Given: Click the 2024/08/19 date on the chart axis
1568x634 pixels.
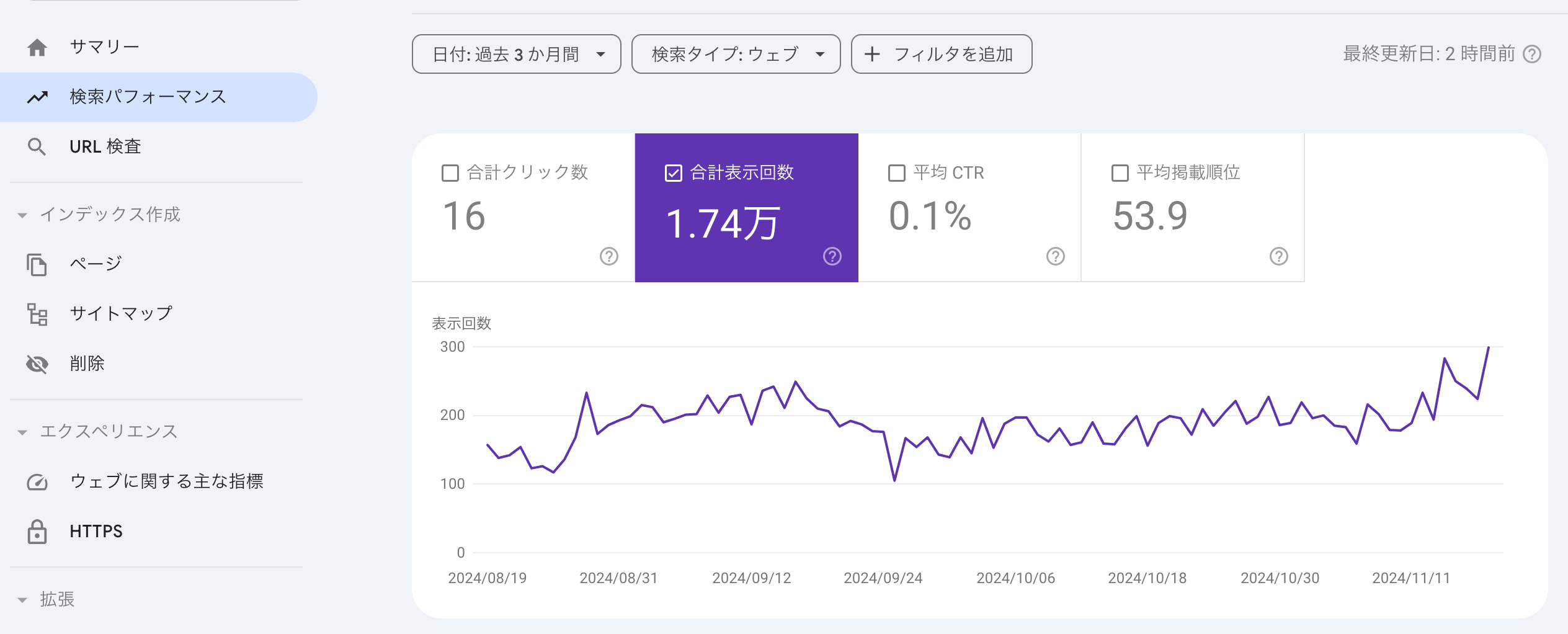Looking at the screenshot, I should (x=487, y=578).
